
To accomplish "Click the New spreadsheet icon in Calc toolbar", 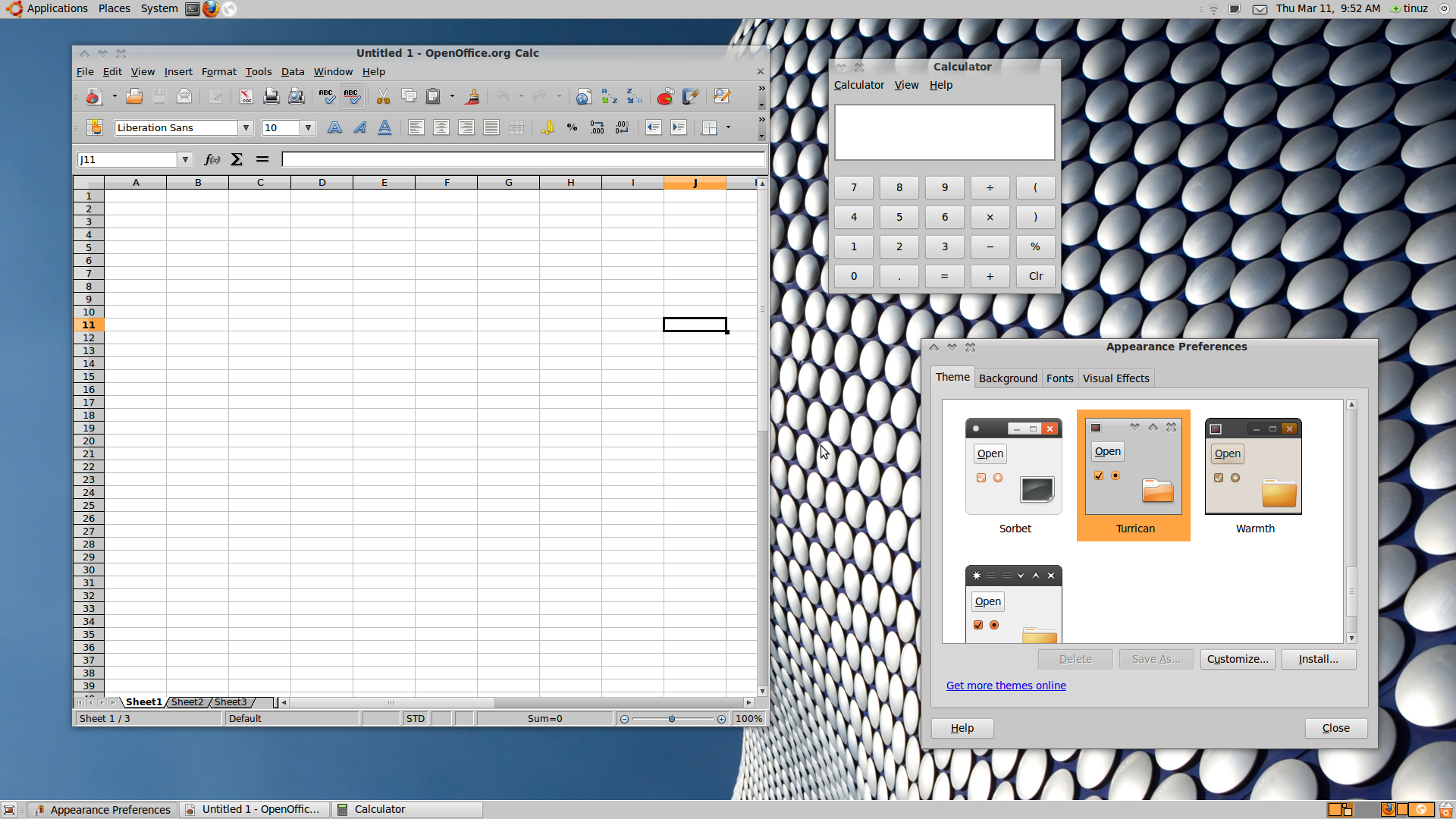I will (x=93, y=96).
